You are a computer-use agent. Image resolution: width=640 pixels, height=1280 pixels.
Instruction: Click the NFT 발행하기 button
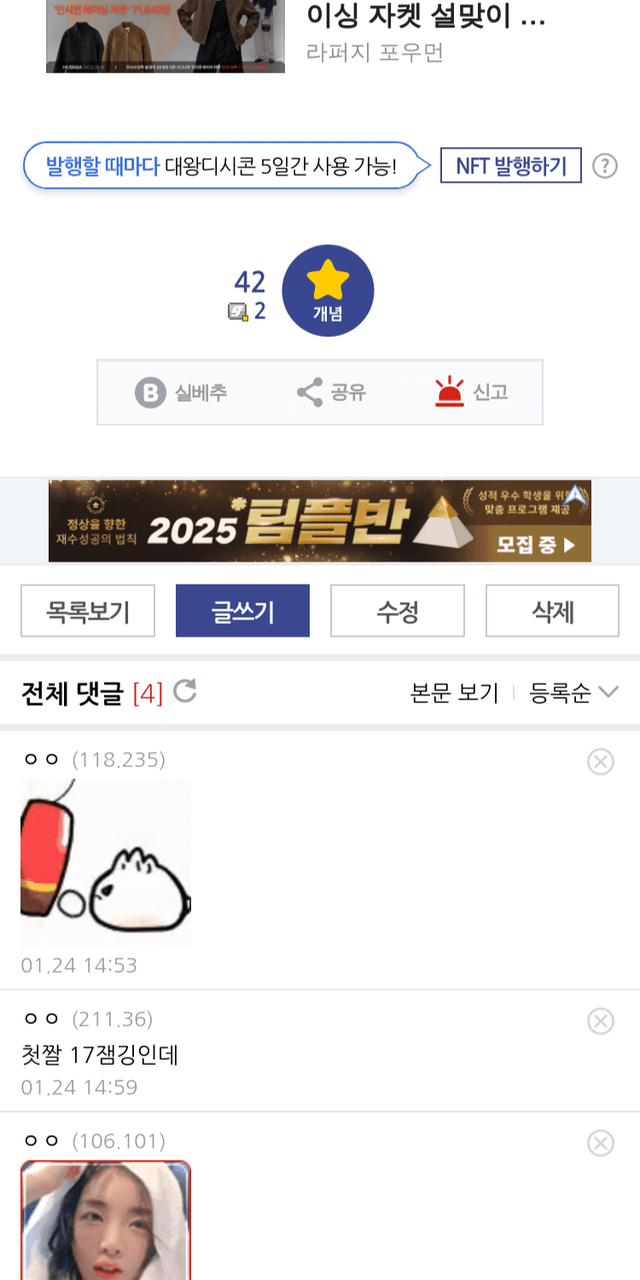[511, 166]
